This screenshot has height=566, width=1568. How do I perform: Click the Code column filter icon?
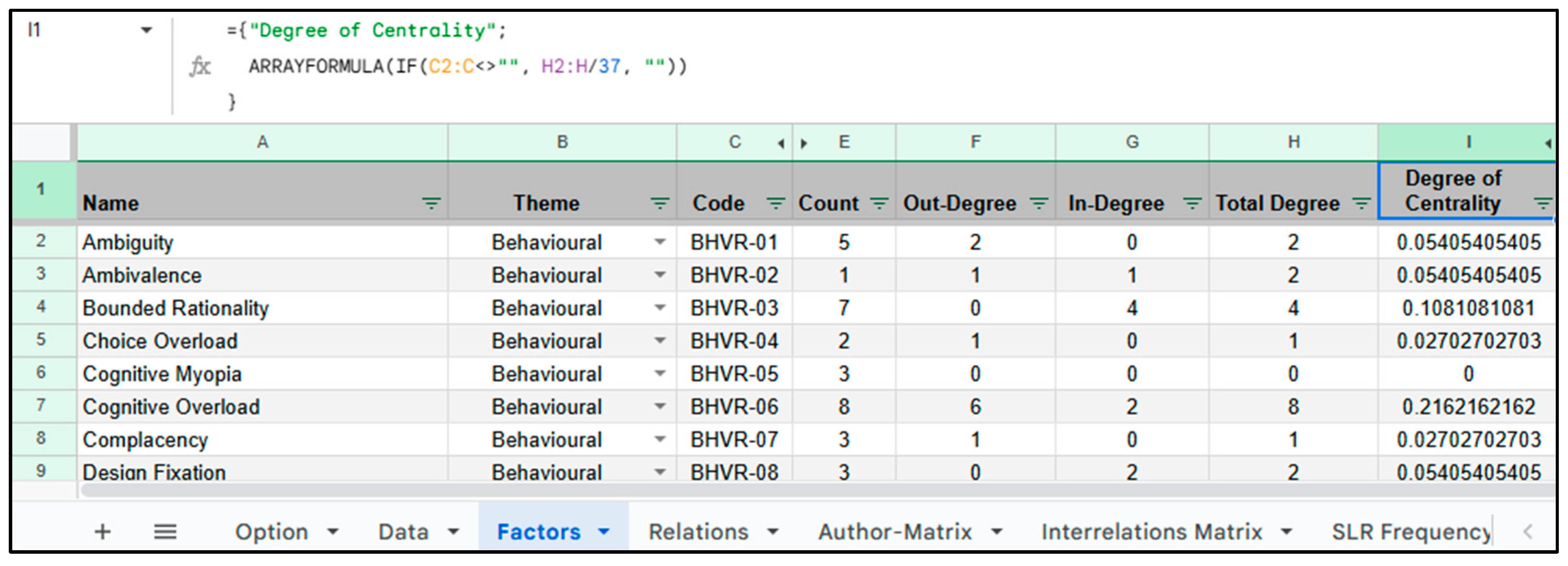[x=775, y=203]
